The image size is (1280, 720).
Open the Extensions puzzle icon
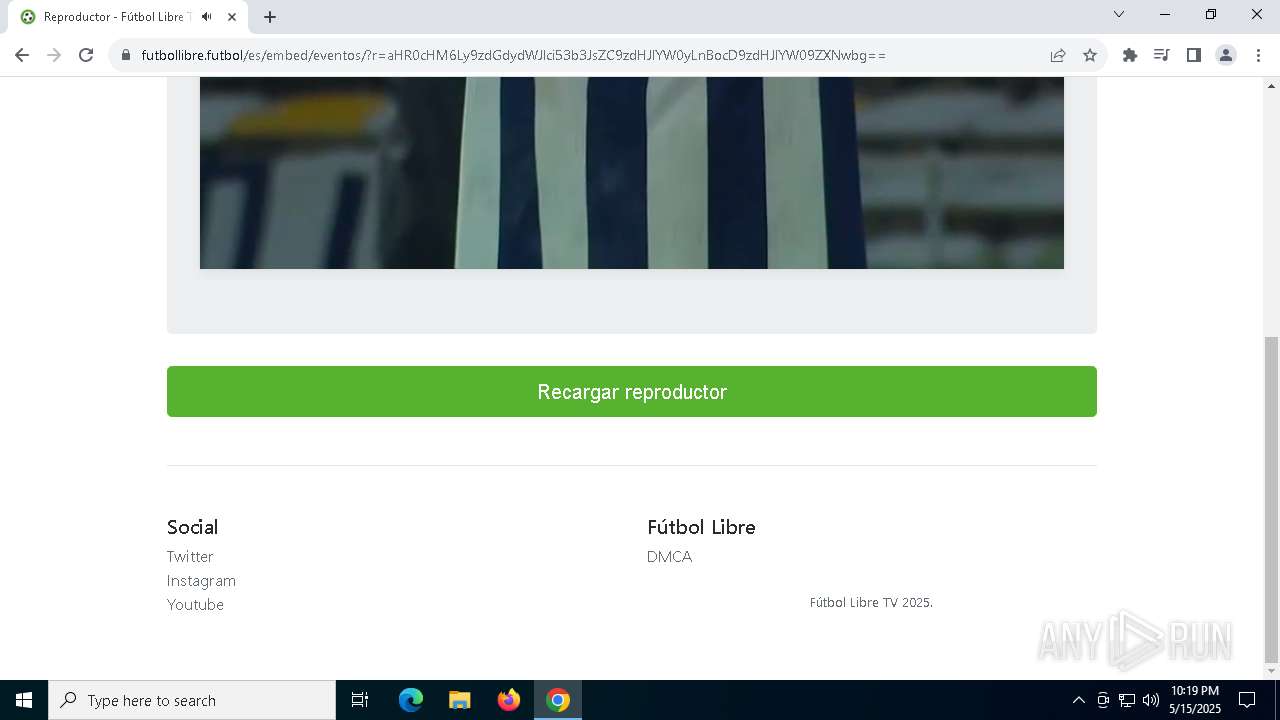[1130, 55]
